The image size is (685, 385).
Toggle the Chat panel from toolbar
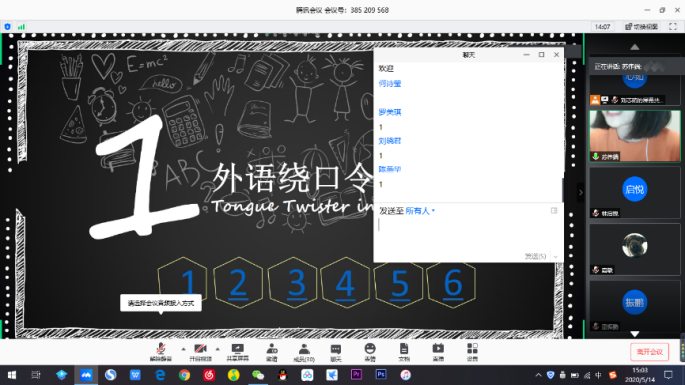tap(336, 352)
